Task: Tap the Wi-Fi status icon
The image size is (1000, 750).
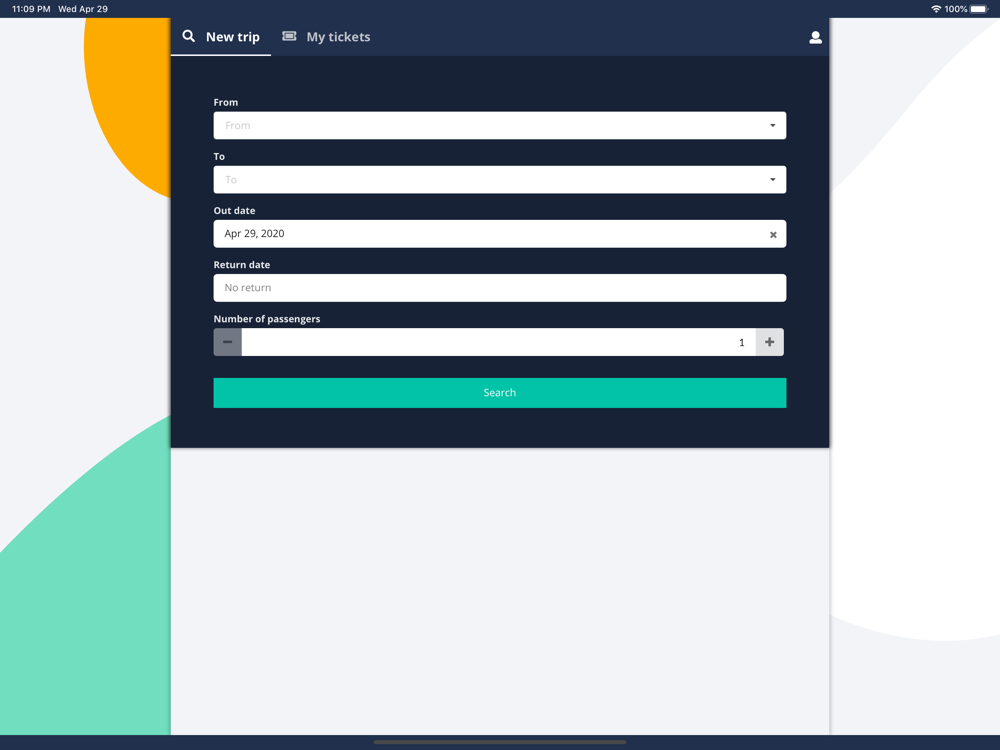Action: coord(936,9)
